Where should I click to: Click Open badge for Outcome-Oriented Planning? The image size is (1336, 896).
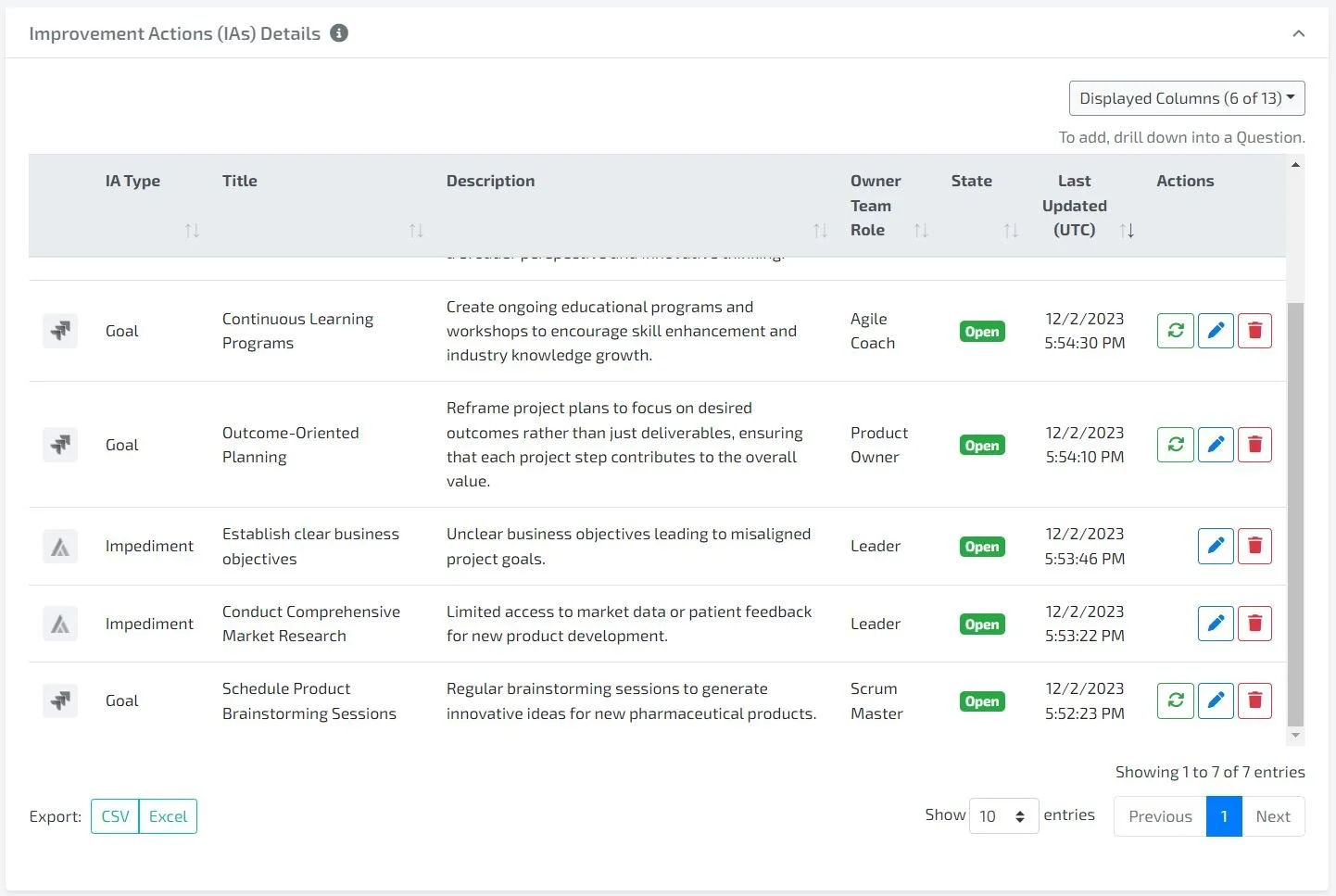click(x=982, y=446)
